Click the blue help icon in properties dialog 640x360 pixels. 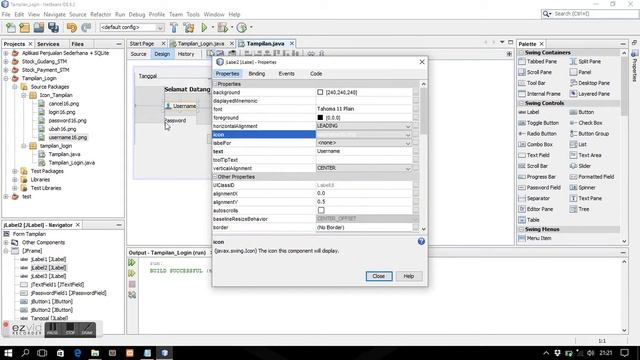(421, 241)
